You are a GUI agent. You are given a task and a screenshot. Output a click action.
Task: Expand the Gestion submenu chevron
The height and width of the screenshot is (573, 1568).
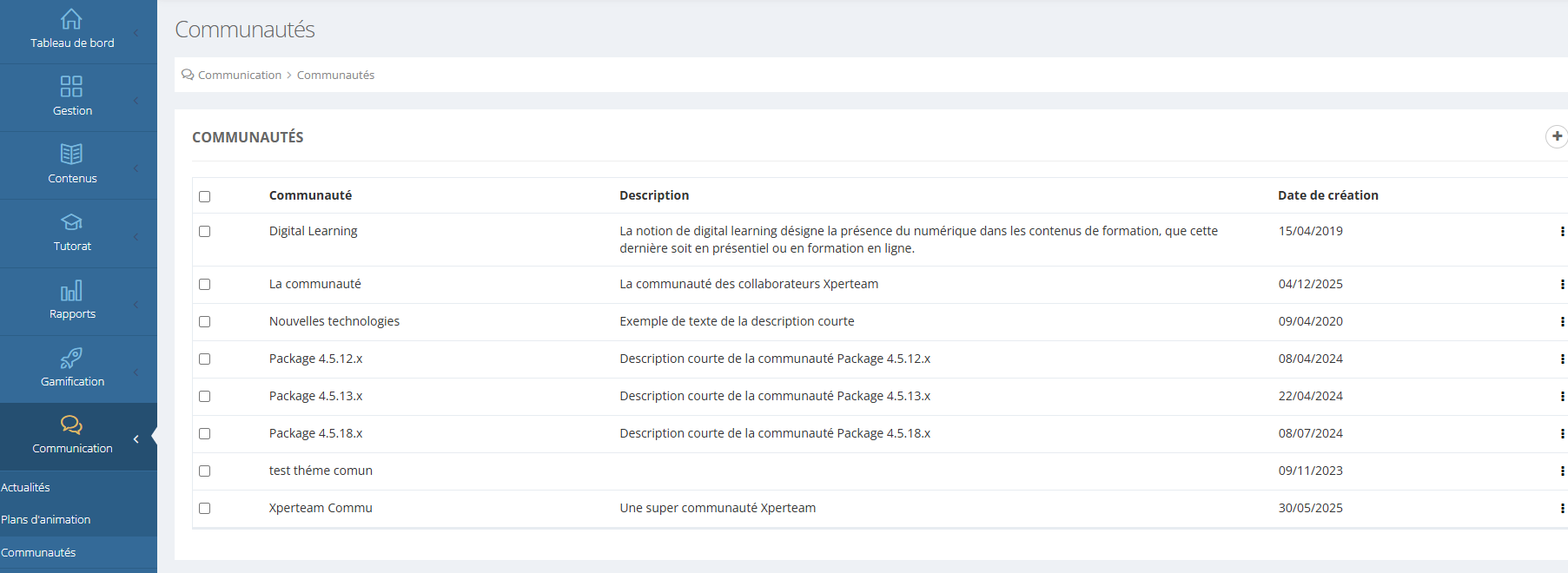136,101
